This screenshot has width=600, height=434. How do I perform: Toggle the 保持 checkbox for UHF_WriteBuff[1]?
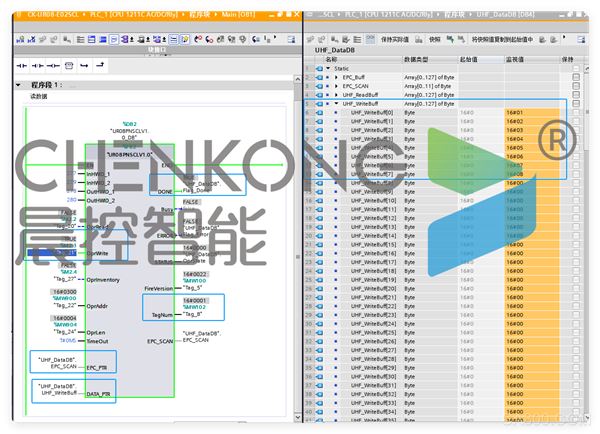click(x=576, y=121)
